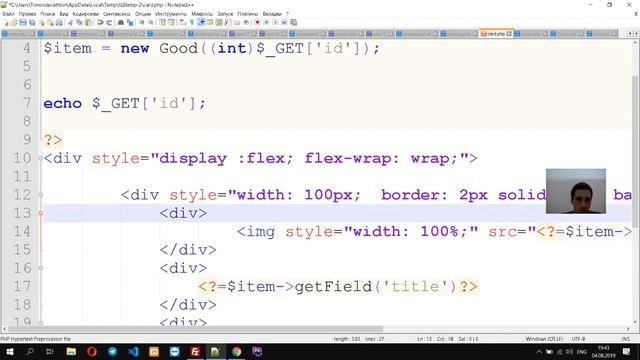This screenshot has width=640, height=360.
Task: Collapse the fold marker on line 13
Action: click(40, 213)
